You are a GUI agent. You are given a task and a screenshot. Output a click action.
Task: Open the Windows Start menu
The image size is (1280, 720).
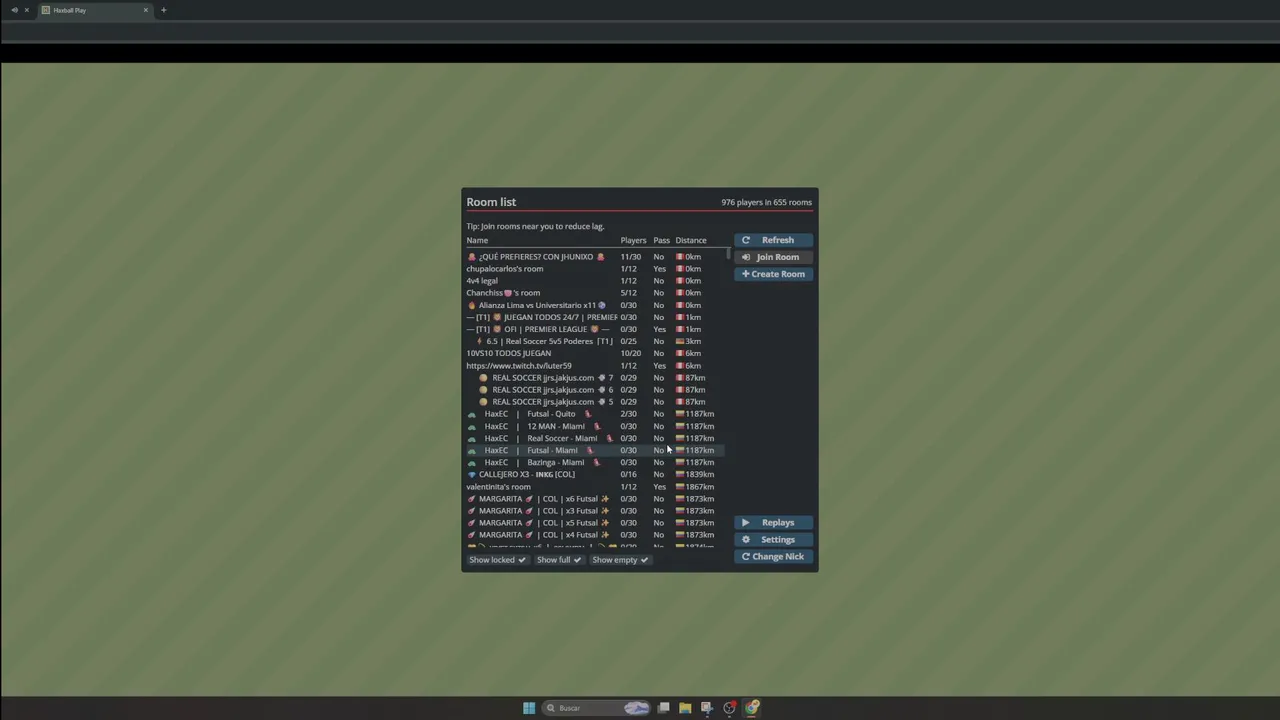point(529,708)
